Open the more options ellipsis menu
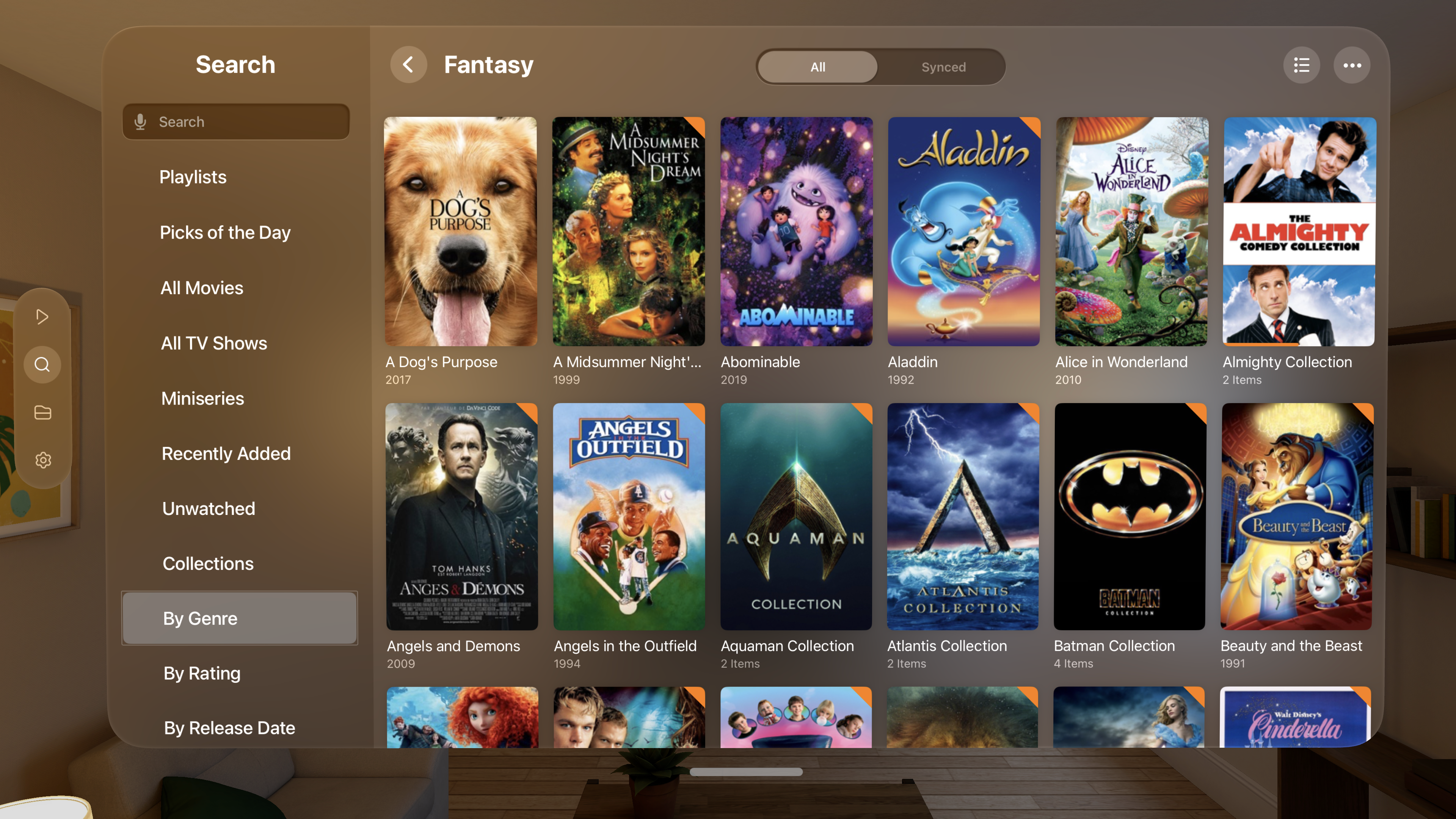 1352,66
